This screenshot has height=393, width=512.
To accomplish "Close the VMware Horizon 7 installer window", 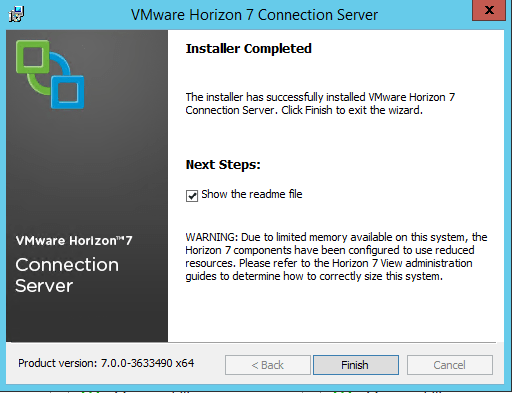I will click(x=489, y=10).
